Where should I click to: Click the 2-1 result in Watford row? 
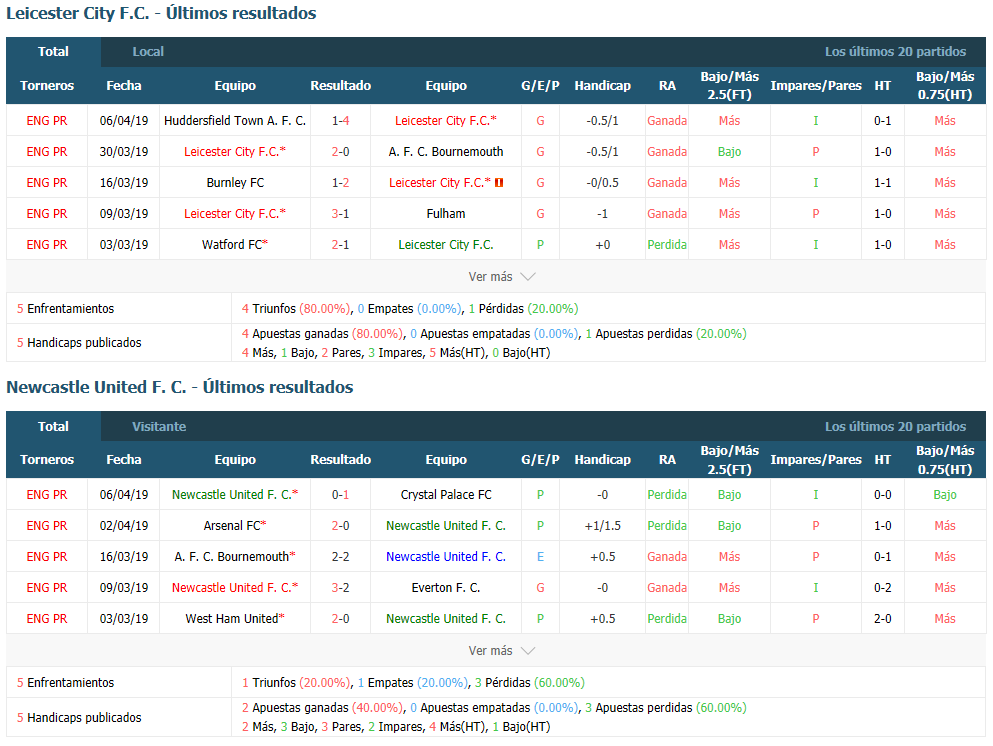[x=341, y=244]
